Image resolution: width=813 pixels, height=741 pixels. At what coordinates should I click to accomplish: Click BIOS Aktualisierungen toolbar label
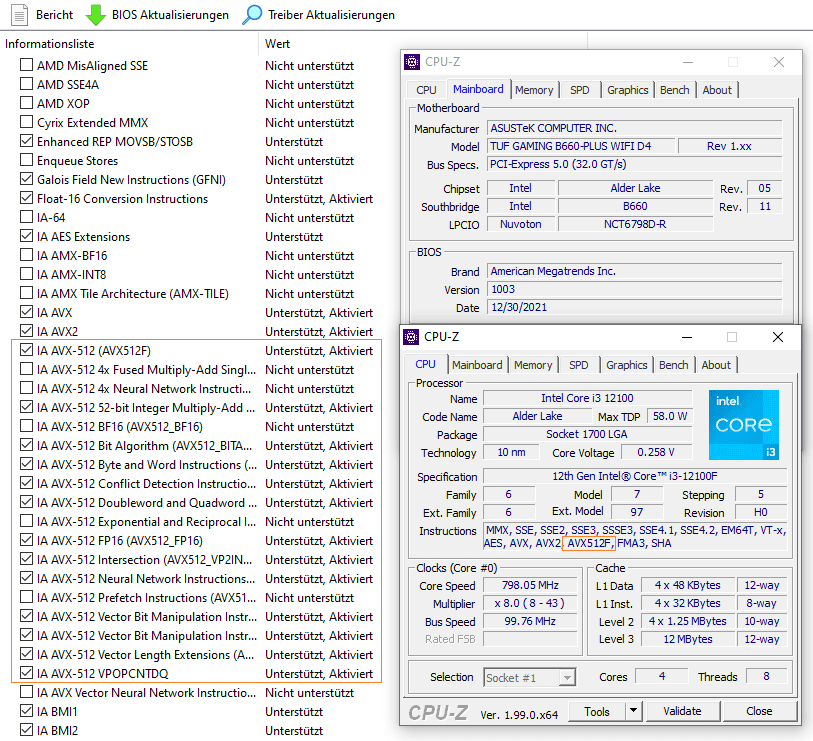coord(170,15)
